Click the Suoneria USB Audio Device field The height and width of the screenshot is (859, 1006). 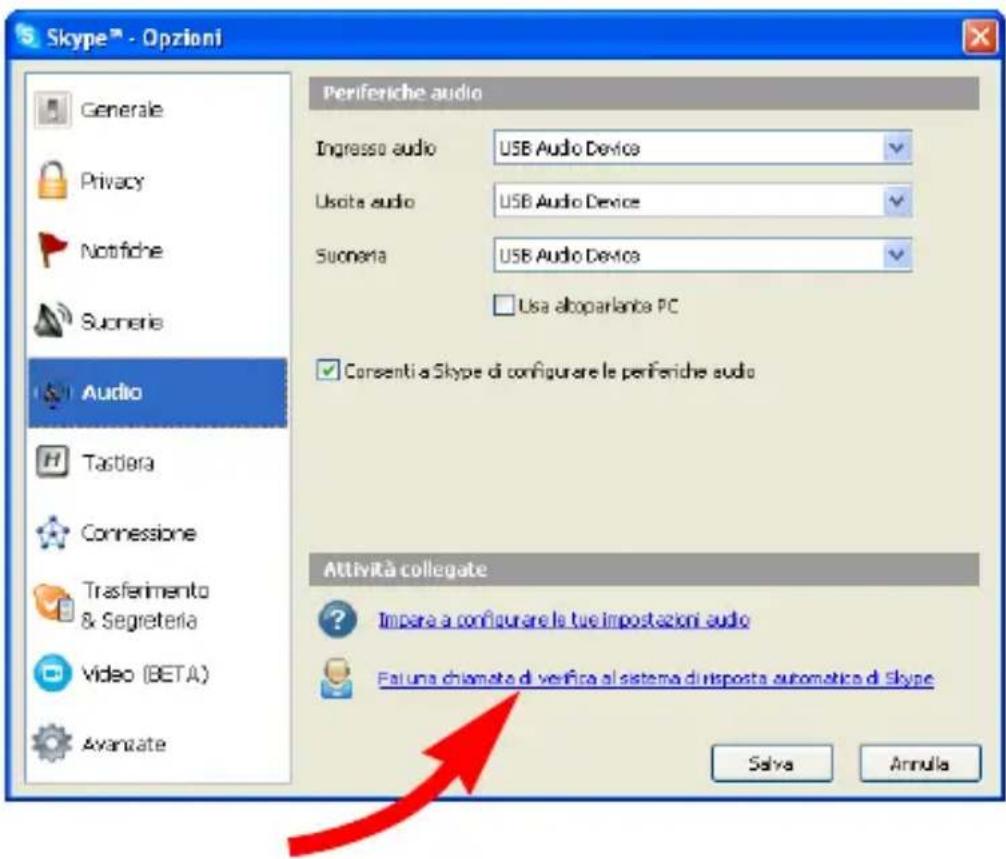click(703, 255)
